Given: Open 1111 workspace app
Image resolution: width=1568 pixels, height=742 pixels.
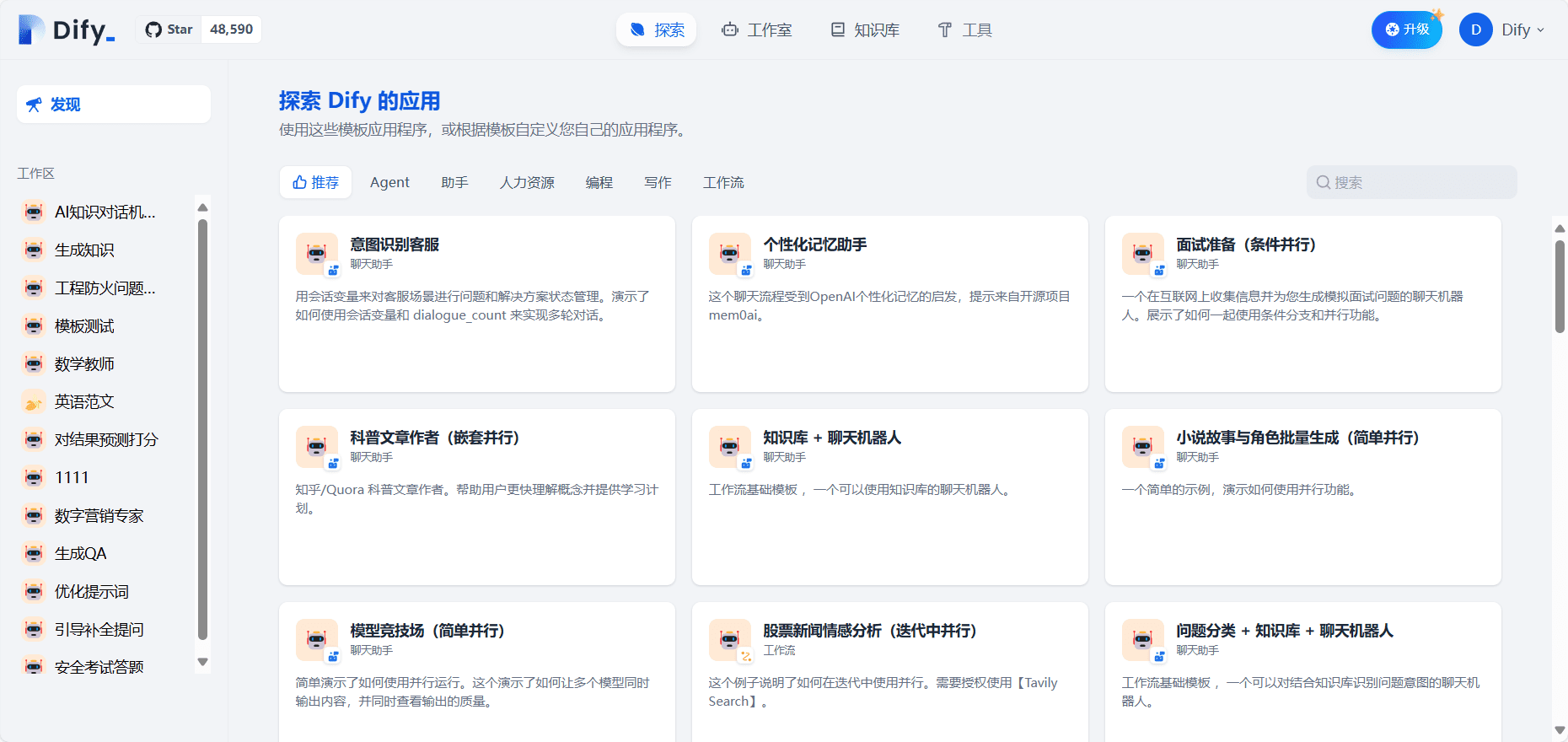Looking at the screenshot, I should pos(105,477).
